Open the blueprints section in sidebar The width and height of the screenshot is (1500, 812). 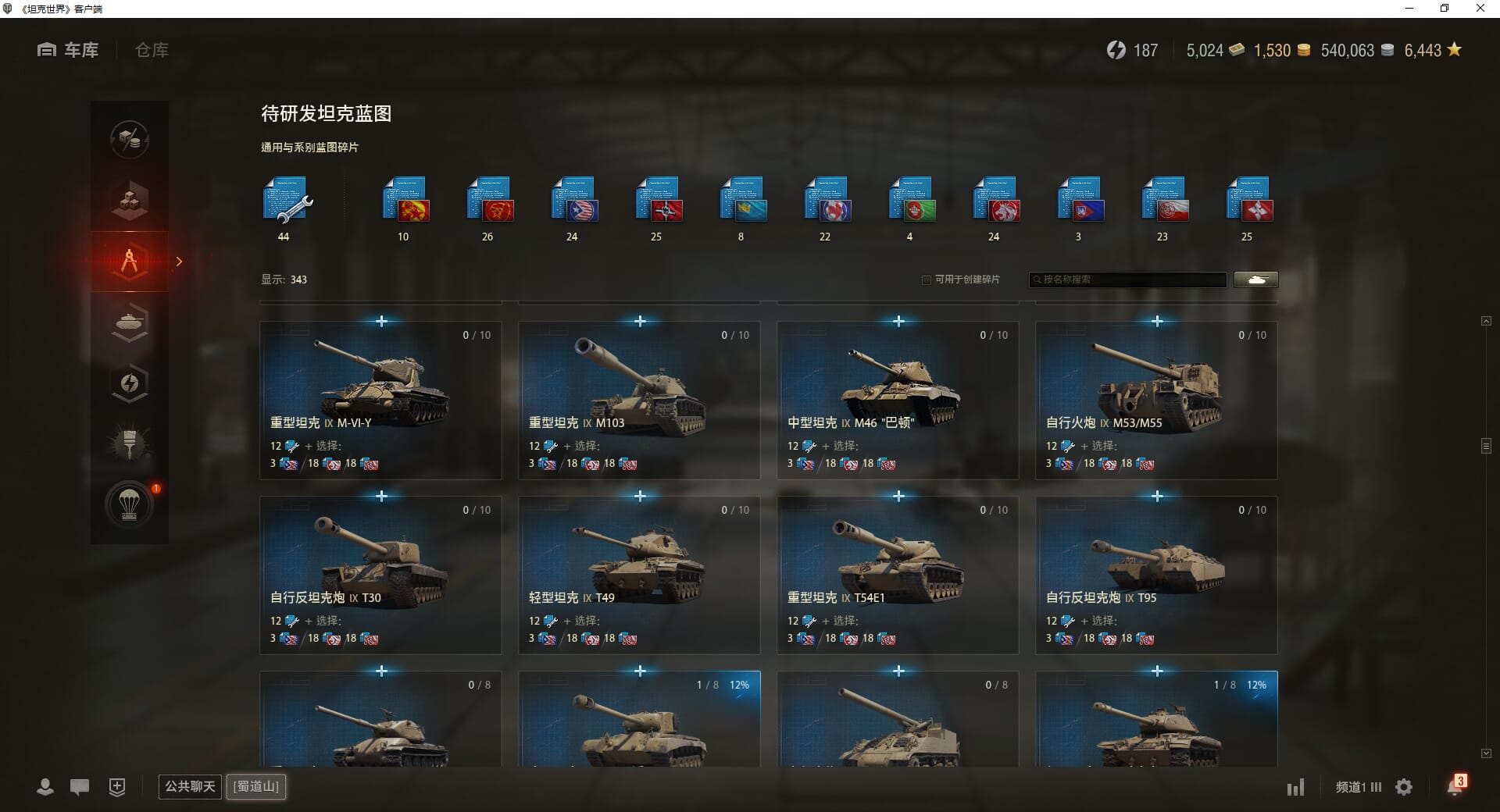point(130,262)
